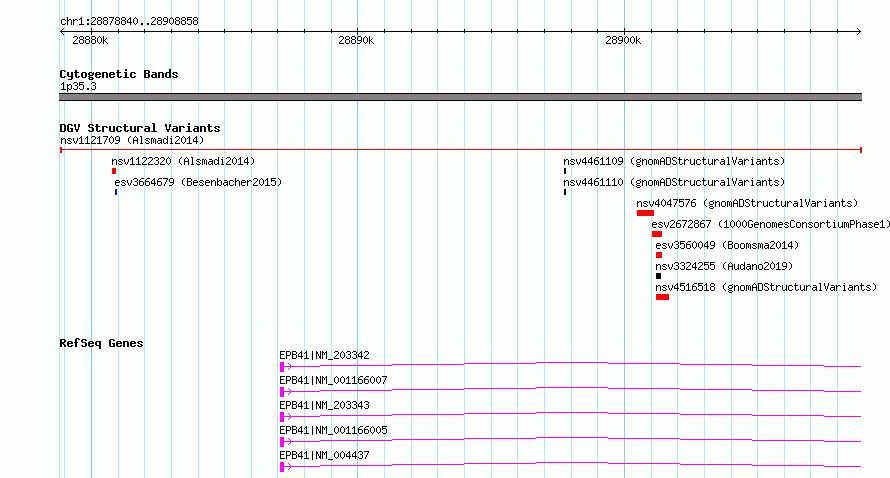Click the 28880k ruler label
The height and width of the screenshot is (478, 890).
(x=90, y=40)
